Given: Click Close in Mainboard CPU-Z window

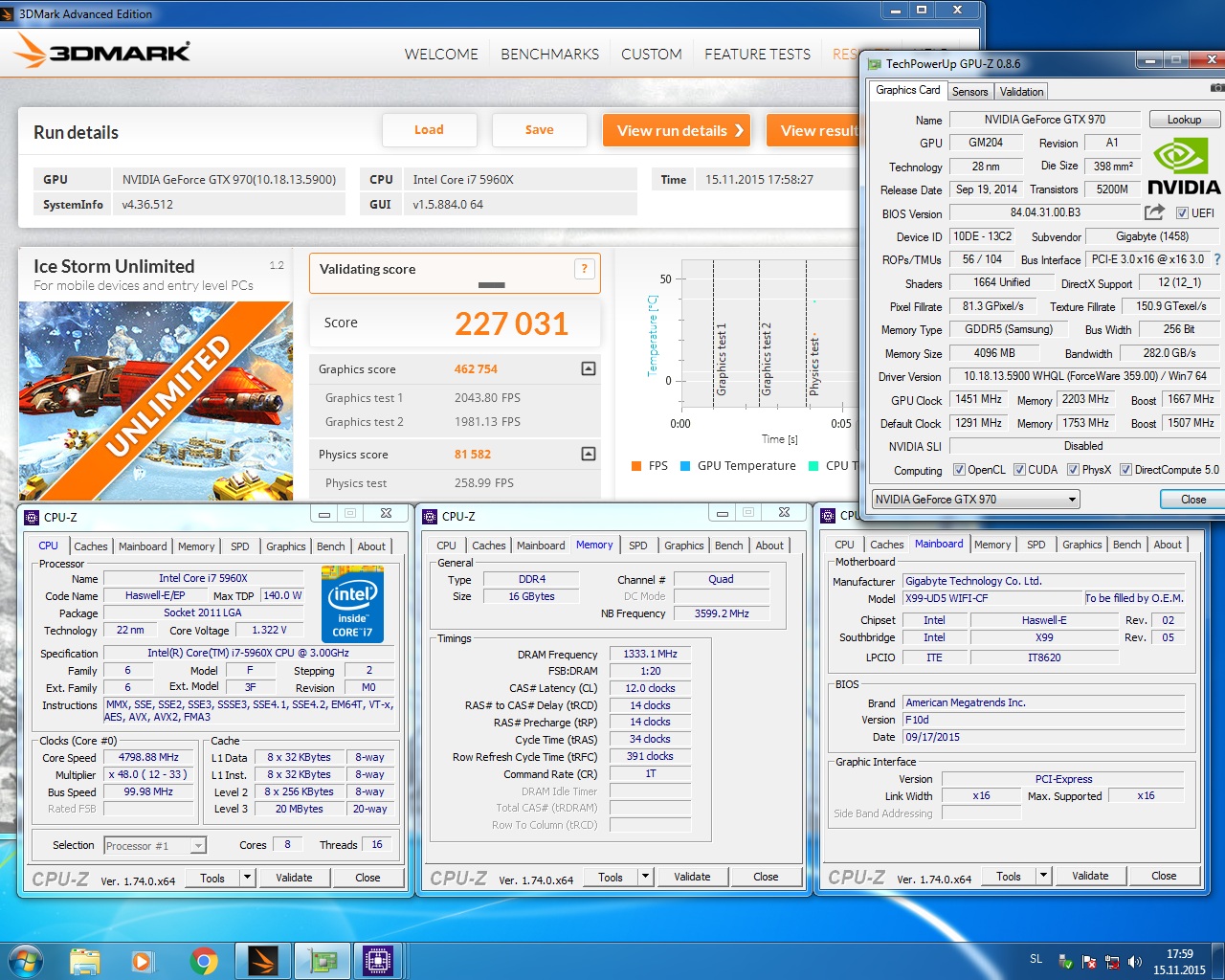Looking at the screenshot, I should tap(1164, 875).
